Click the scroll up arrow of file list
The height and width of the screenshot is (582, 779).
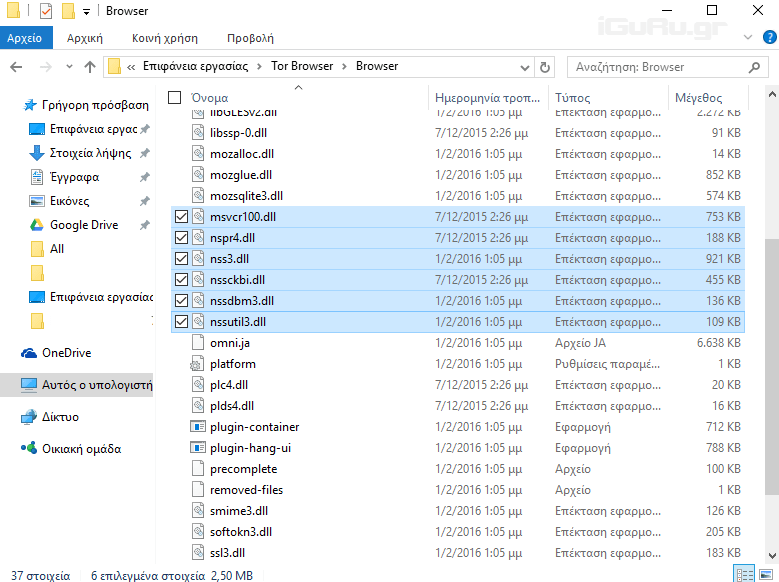coord(772,94)
